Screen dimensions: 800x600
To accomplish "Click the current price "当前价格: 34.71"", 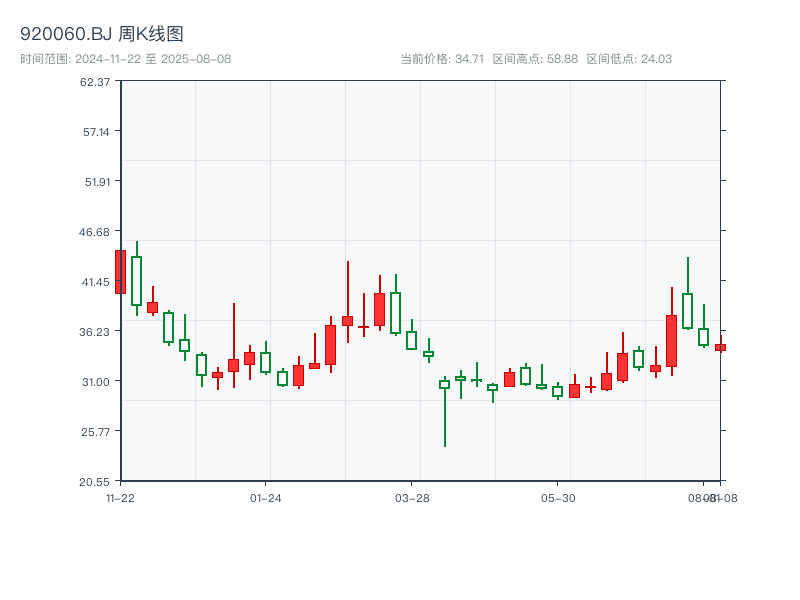I will coord(442,59).
